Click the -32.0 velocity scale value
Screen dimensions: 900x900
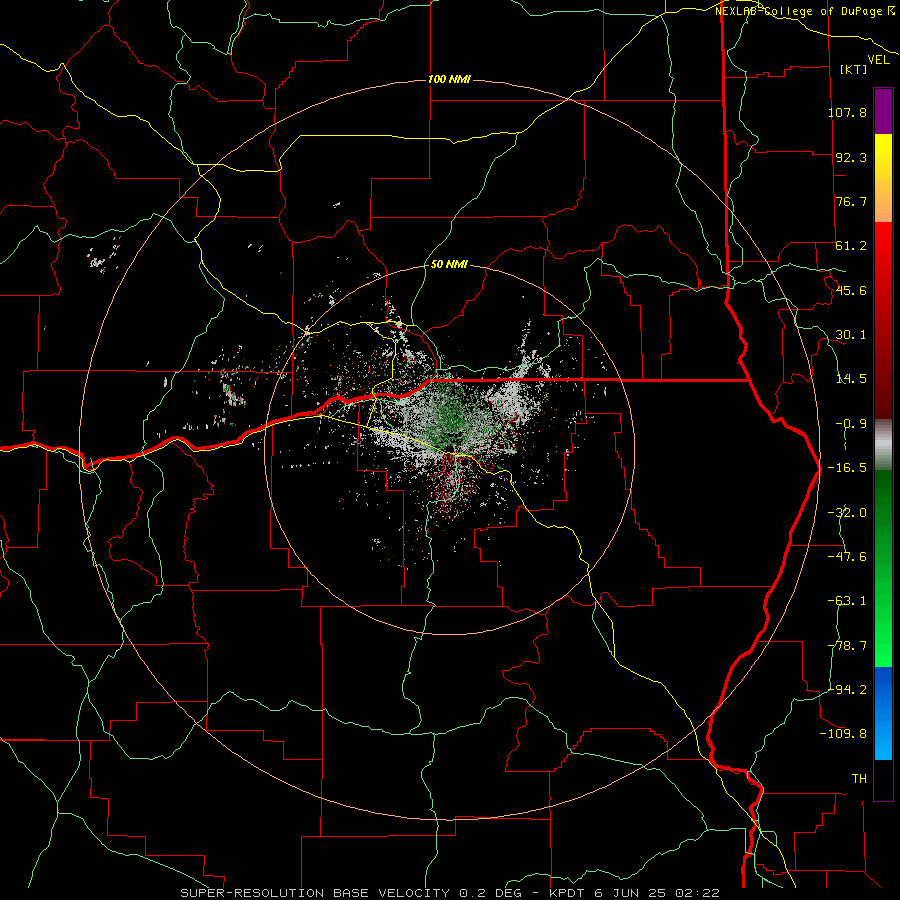[x=847, y=513]
